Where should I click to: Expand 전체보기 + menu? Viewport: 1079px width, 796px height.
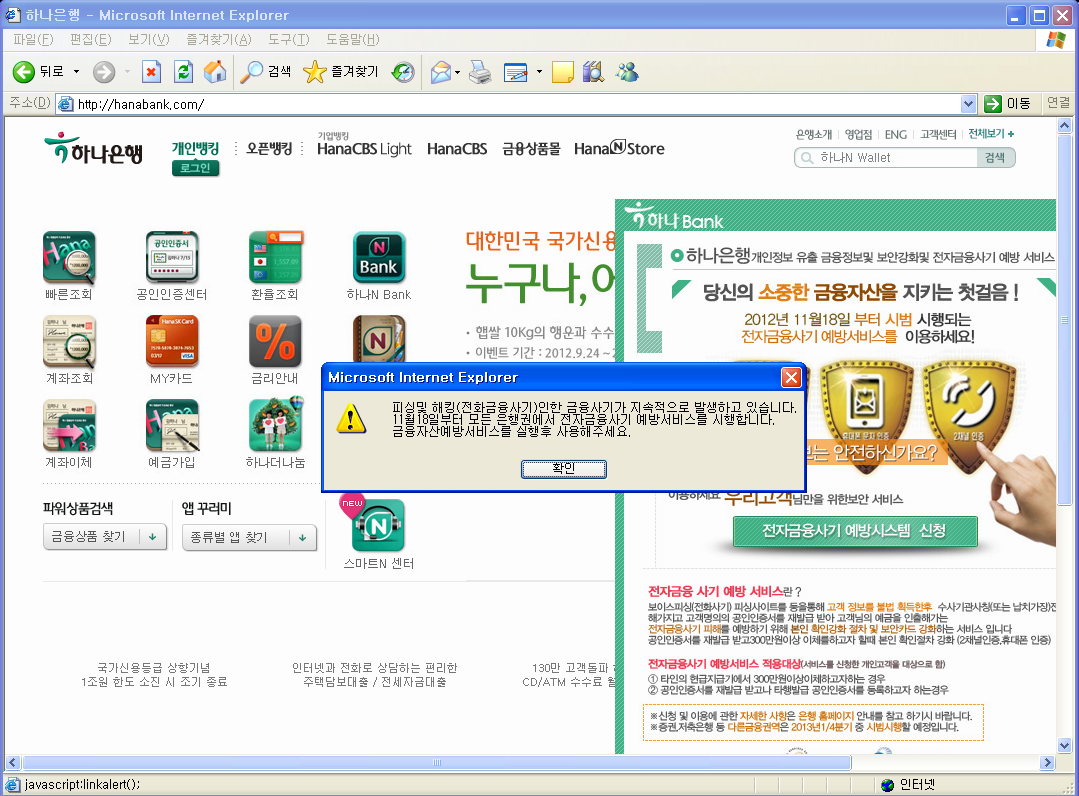click(x=991, y=133)
